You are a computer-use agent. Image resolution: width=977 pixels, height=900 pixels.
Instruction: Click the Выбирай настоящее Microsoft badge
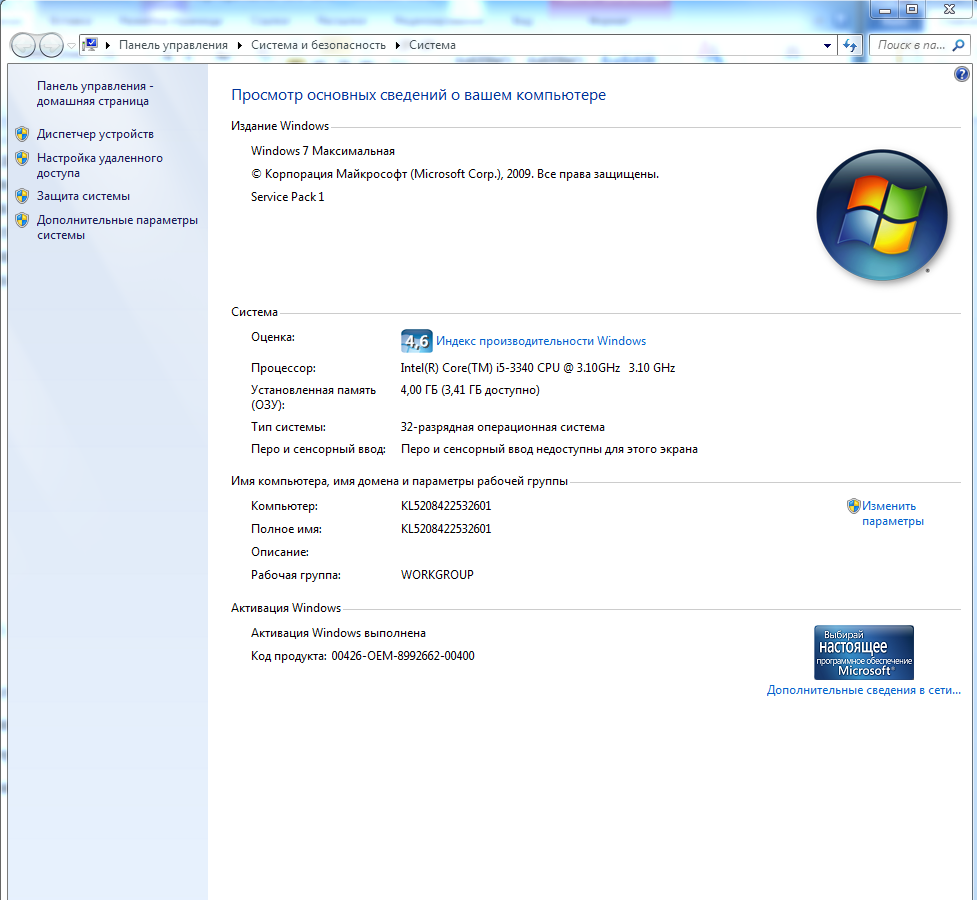(x=864, y=653)
